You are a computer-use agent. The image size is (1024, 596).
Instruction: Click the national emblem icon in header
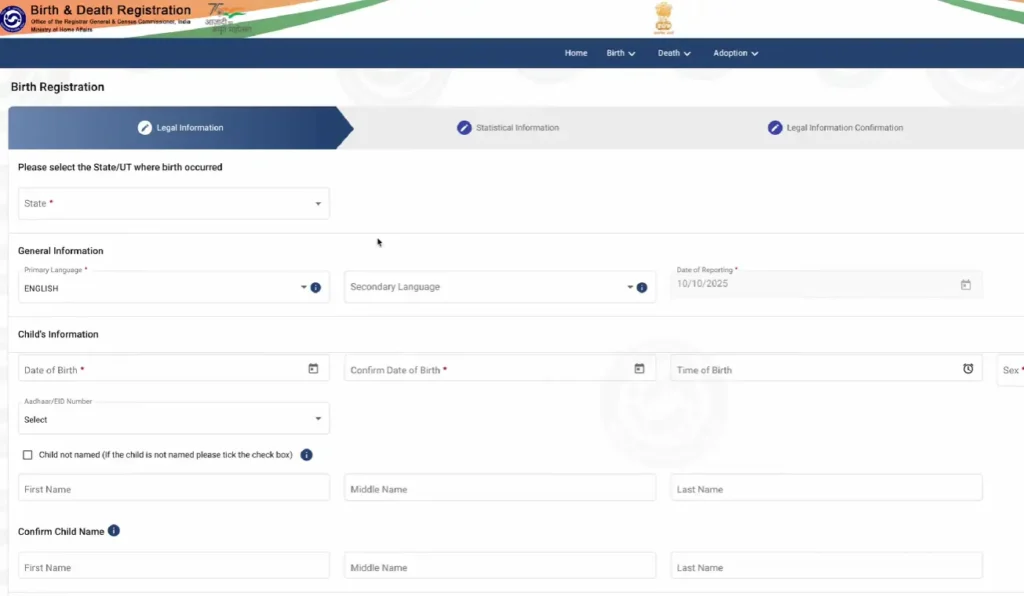pos(663,17)
